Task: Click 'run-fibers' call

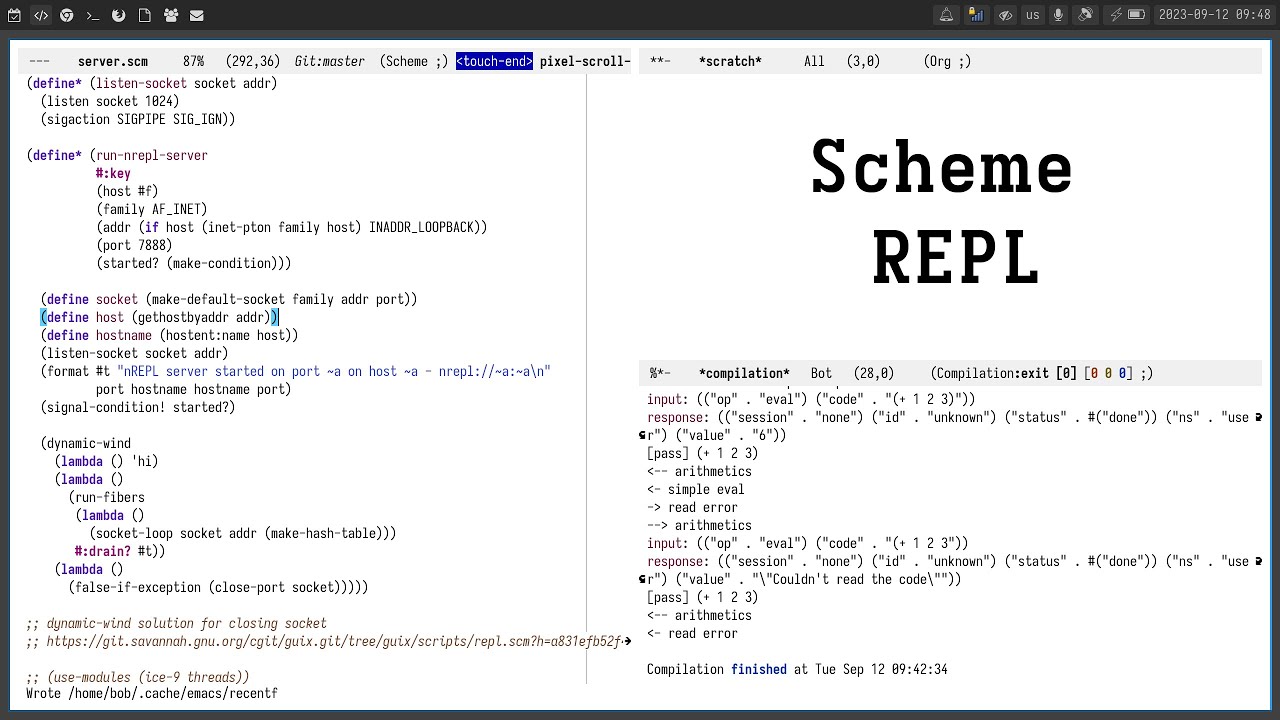Action: pyautogui.click(x=110, y=498)
